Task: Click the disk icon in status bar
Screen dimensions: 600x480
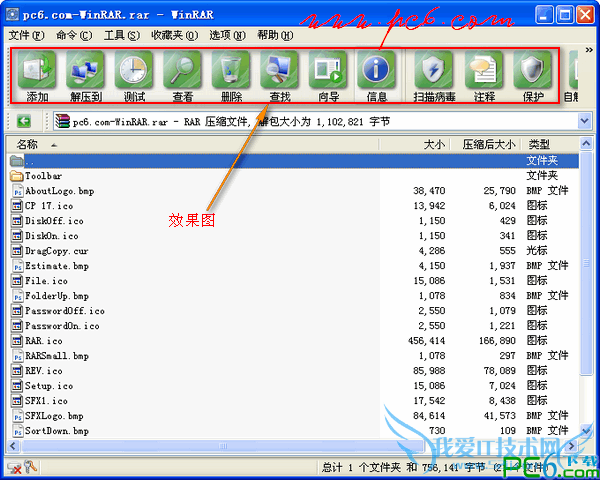Action: (15, 468)
